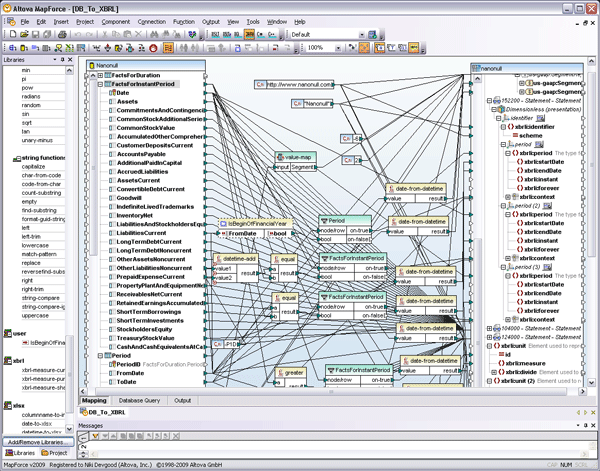Switch to the Project tab
The height and width of the screenshot is (471, 600).
pyautogui.click(x=54, y=453)
